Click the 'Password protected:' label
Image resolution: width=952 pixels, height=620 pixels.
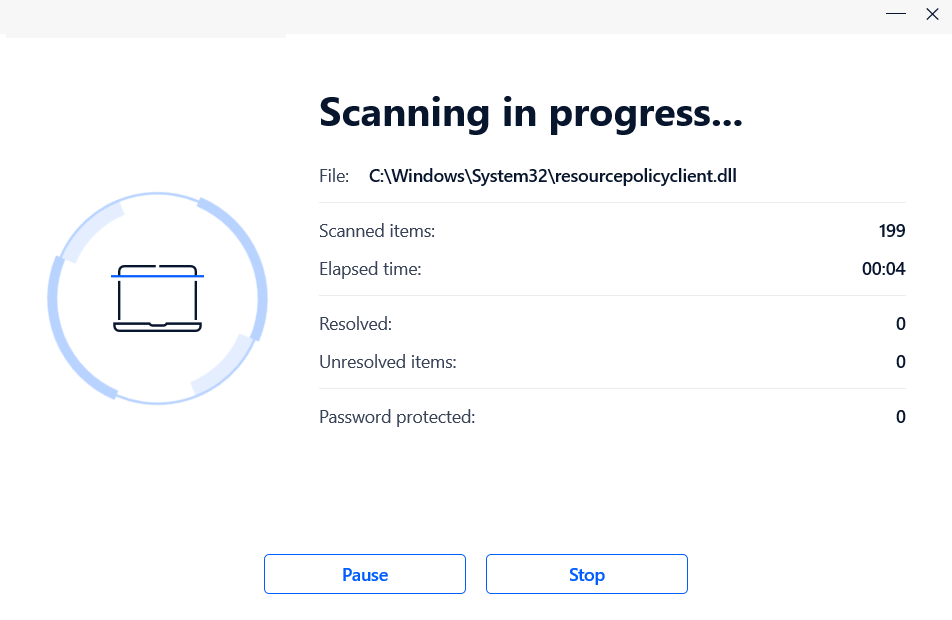[397, 417]
